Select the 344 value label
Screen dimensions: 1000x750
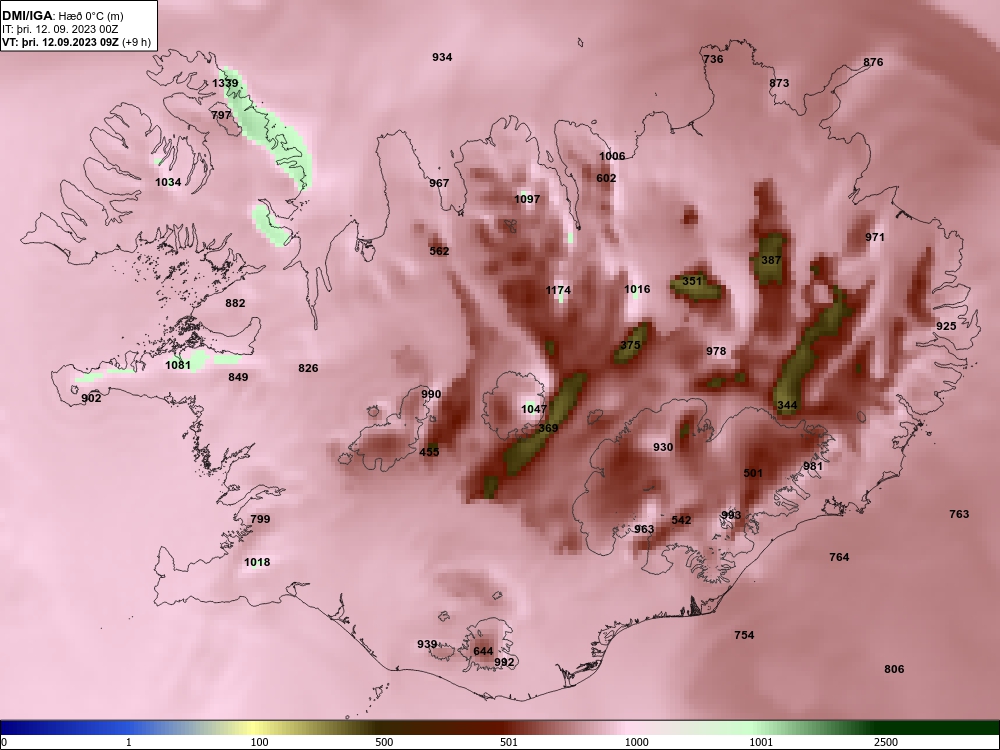(x=787, y=406)
